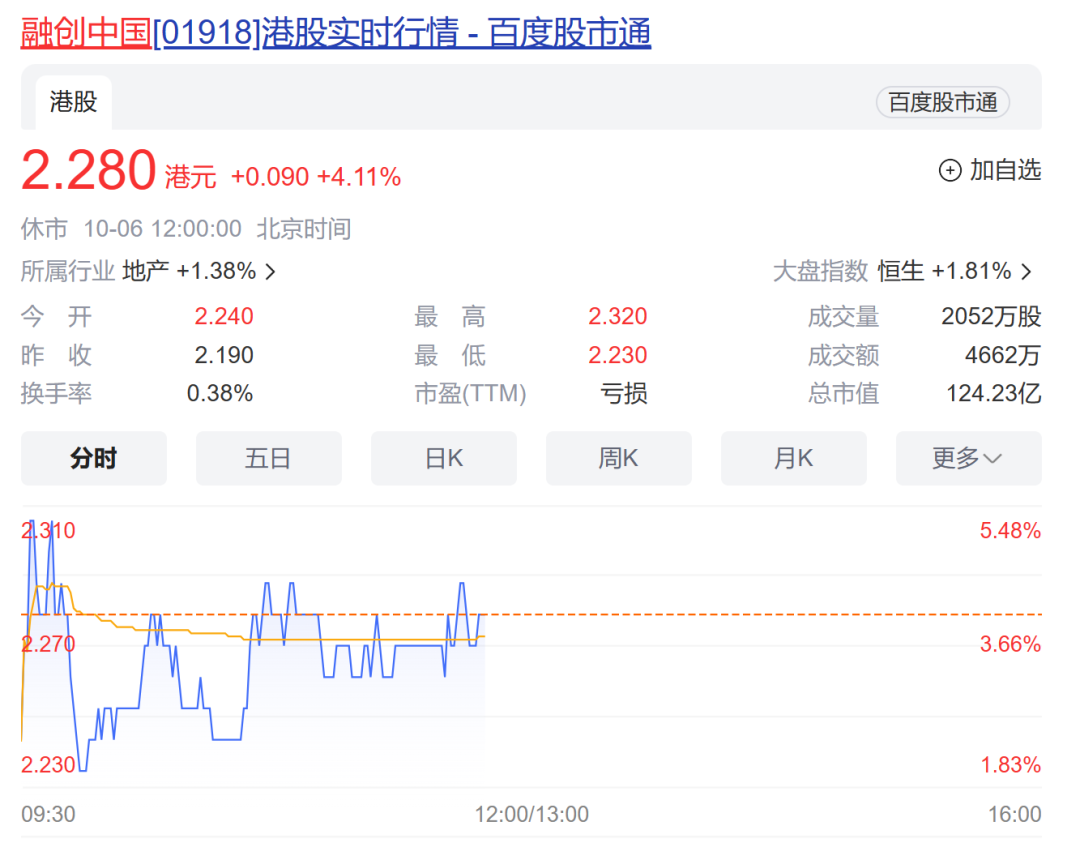
Task: Click the 最高 value 2.320
Action: click(x=618, y=316)
